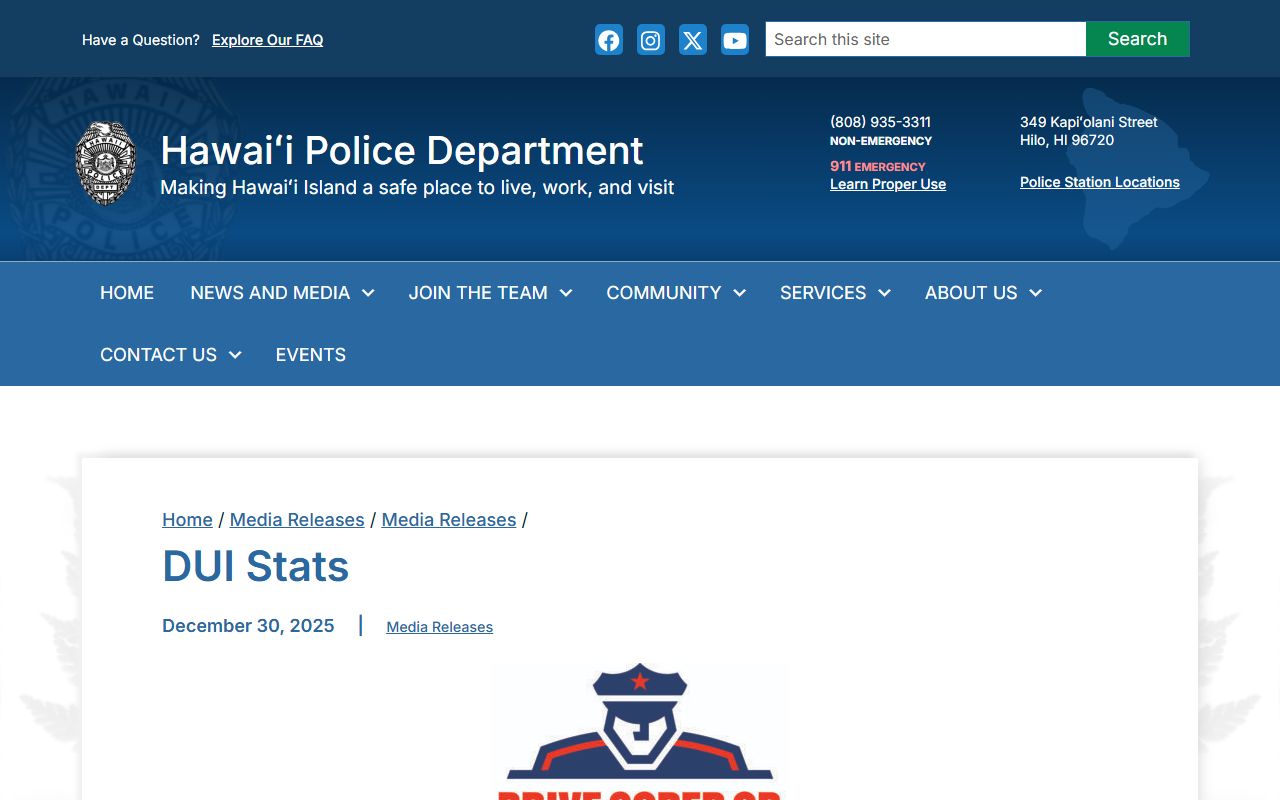Click the DUI Stats heading
Screen dimensions: 1280x800
pos(256,566)
